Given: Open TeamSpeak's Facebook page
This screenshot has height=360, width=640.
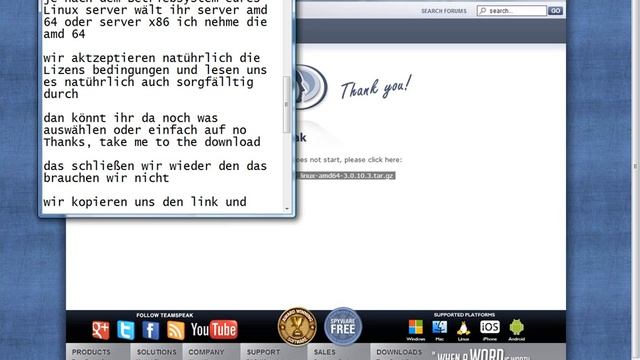Looking at the screenshot, I should tap(151, 330).
